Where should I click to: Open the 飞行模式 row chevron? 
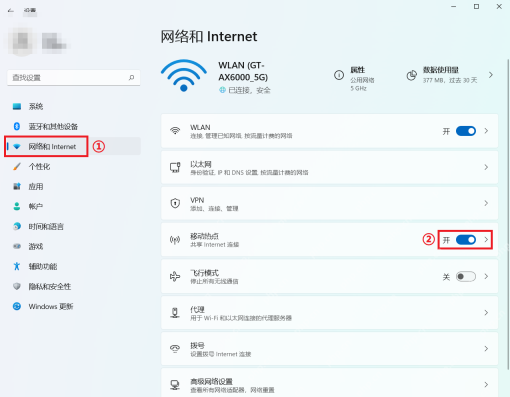[x=486, y=276]
